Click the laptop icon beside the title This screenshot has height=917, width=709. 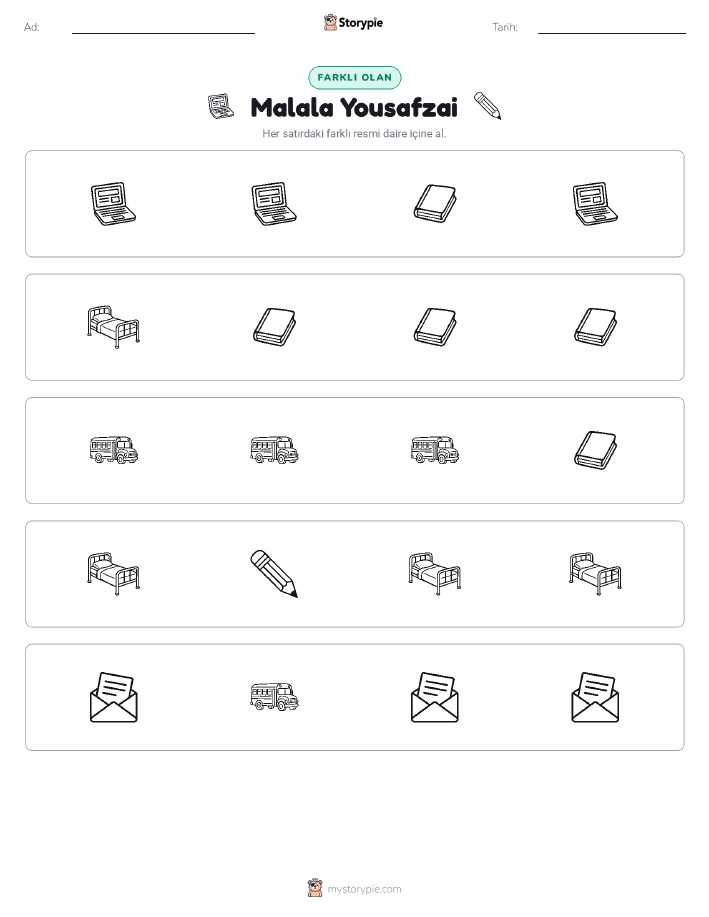(x=221, y=106)
